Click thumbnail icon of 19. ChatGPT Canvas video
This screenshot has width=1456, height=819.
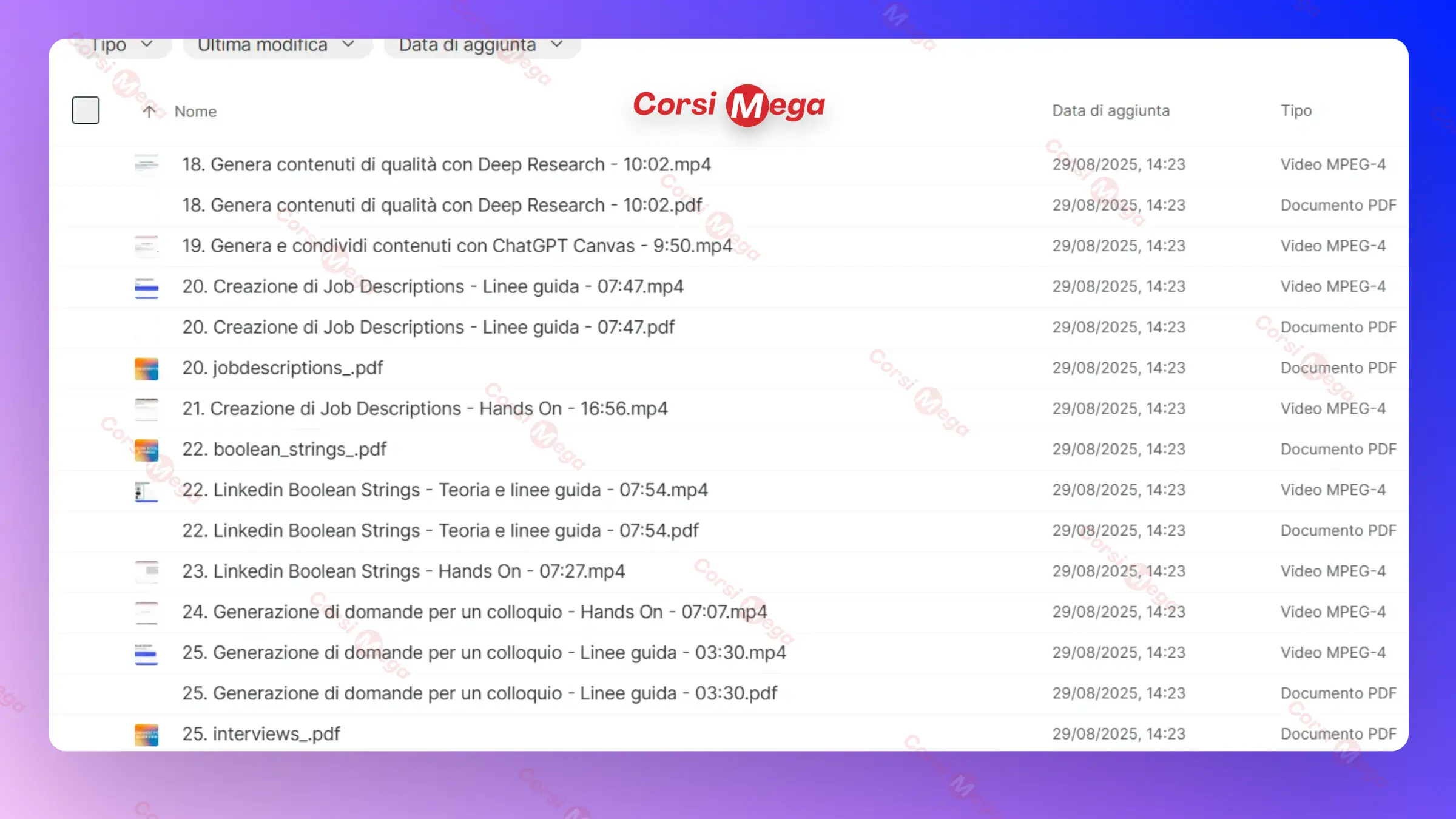tap(146, 246)
